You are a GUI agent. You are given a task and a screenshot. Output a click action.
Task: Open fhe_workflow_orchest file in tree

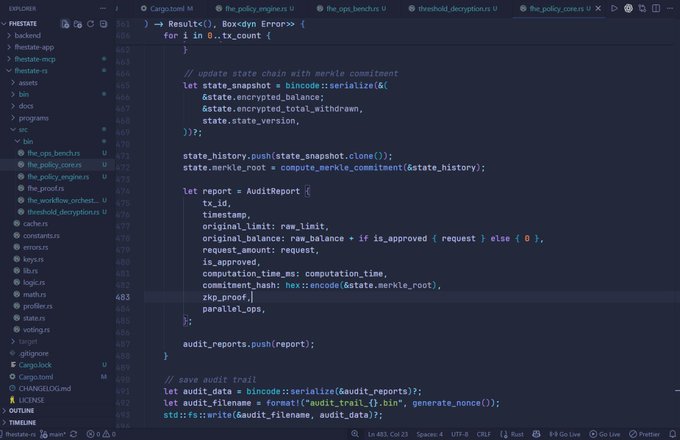[61, 200]
